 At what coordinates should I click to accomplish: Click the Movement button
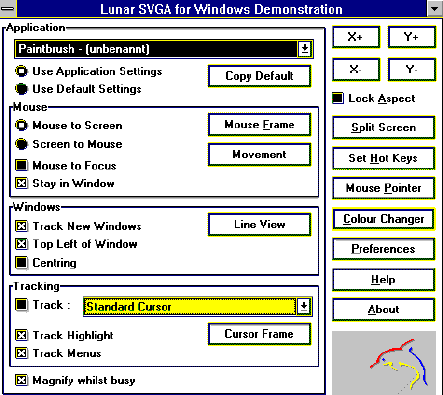pyautogui.click(x=259, y=154)
